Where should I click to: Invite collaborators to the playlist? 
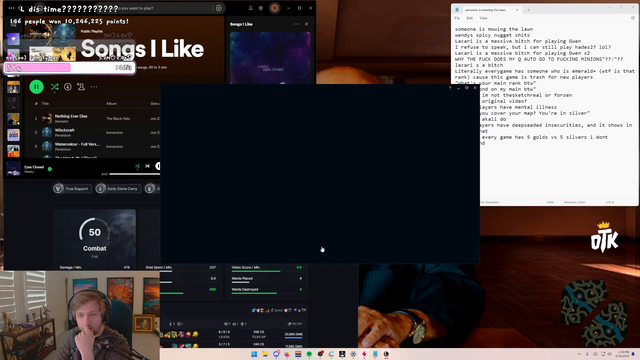point(81,87)
